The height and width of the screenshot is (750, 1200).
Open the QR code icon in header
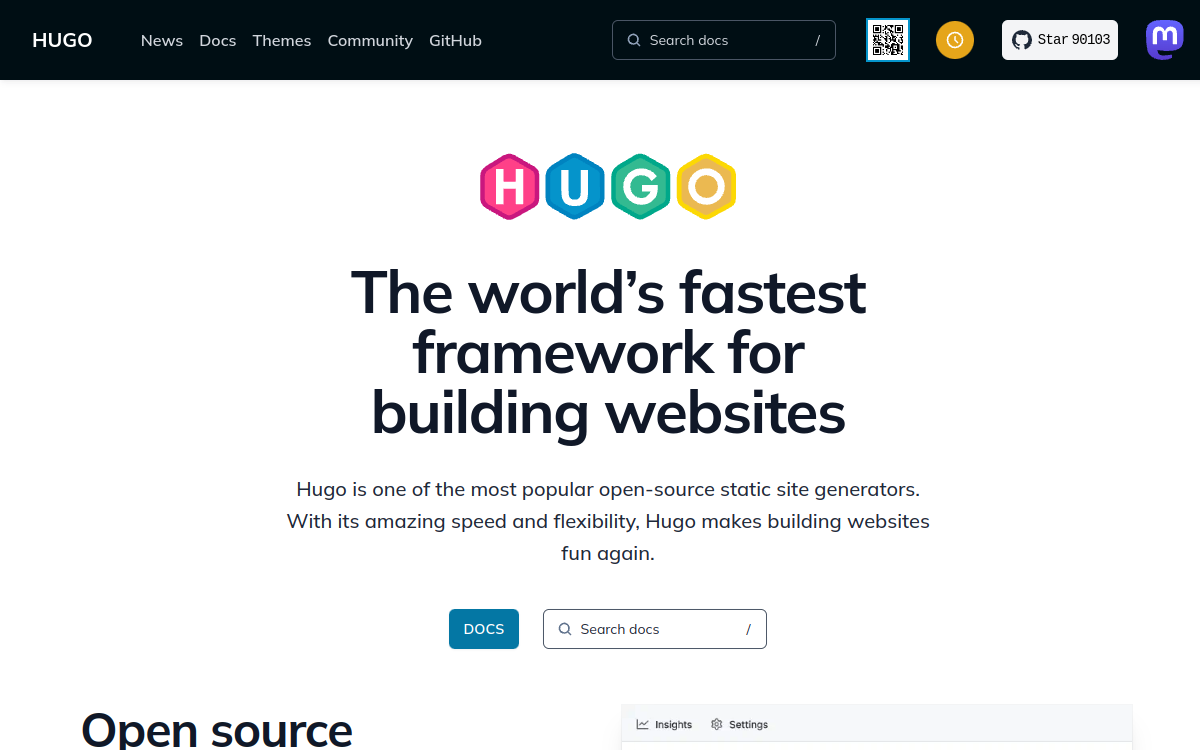pyautogui.click(x=888, y=40)
